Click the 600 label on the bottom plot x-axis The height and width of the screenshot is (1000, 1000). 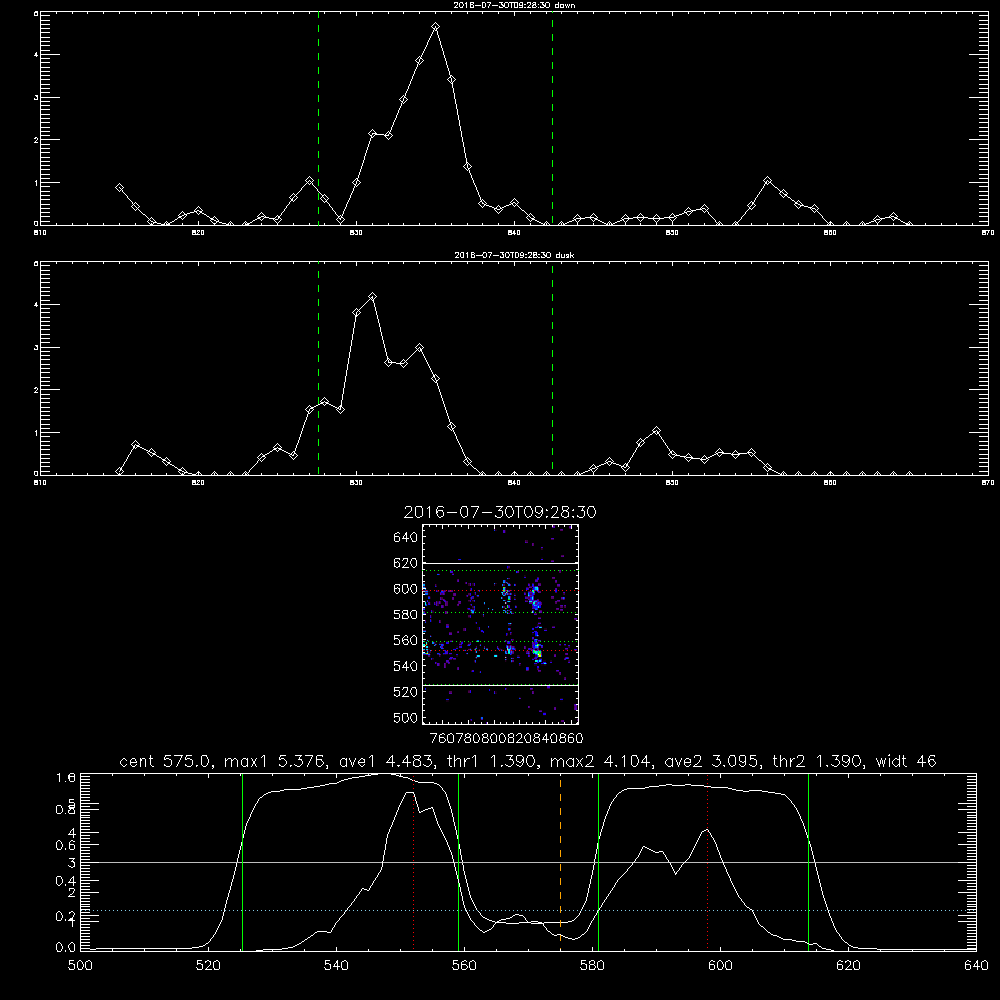(720, 966)
